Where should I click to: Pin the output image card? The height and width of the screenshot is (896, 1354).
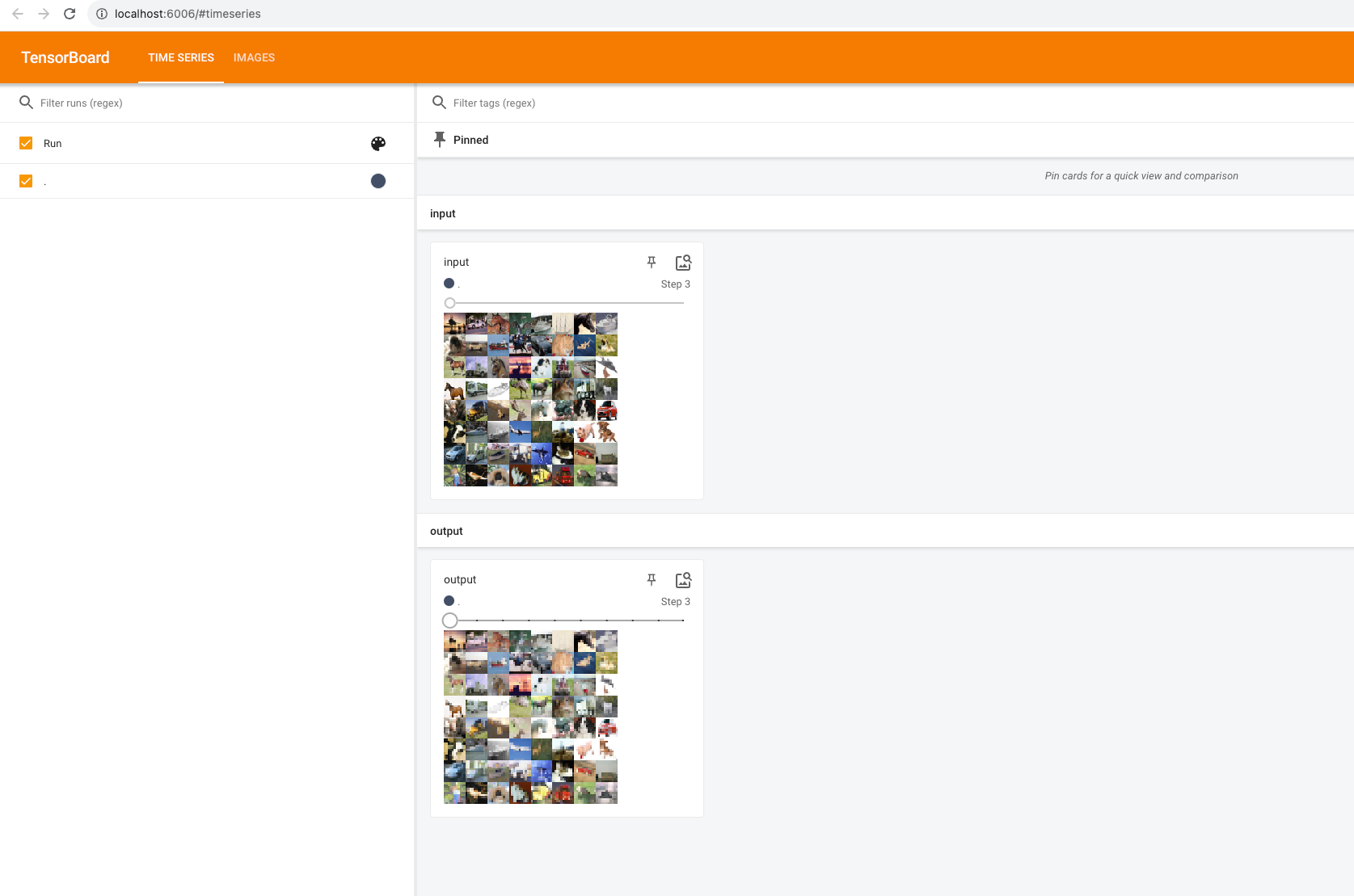(x=652, y=579)
